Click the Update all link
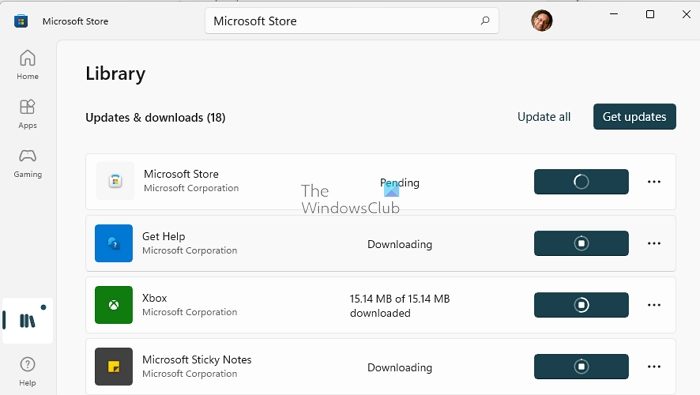Viewport: 700px width, 395px height. (544, 117)
